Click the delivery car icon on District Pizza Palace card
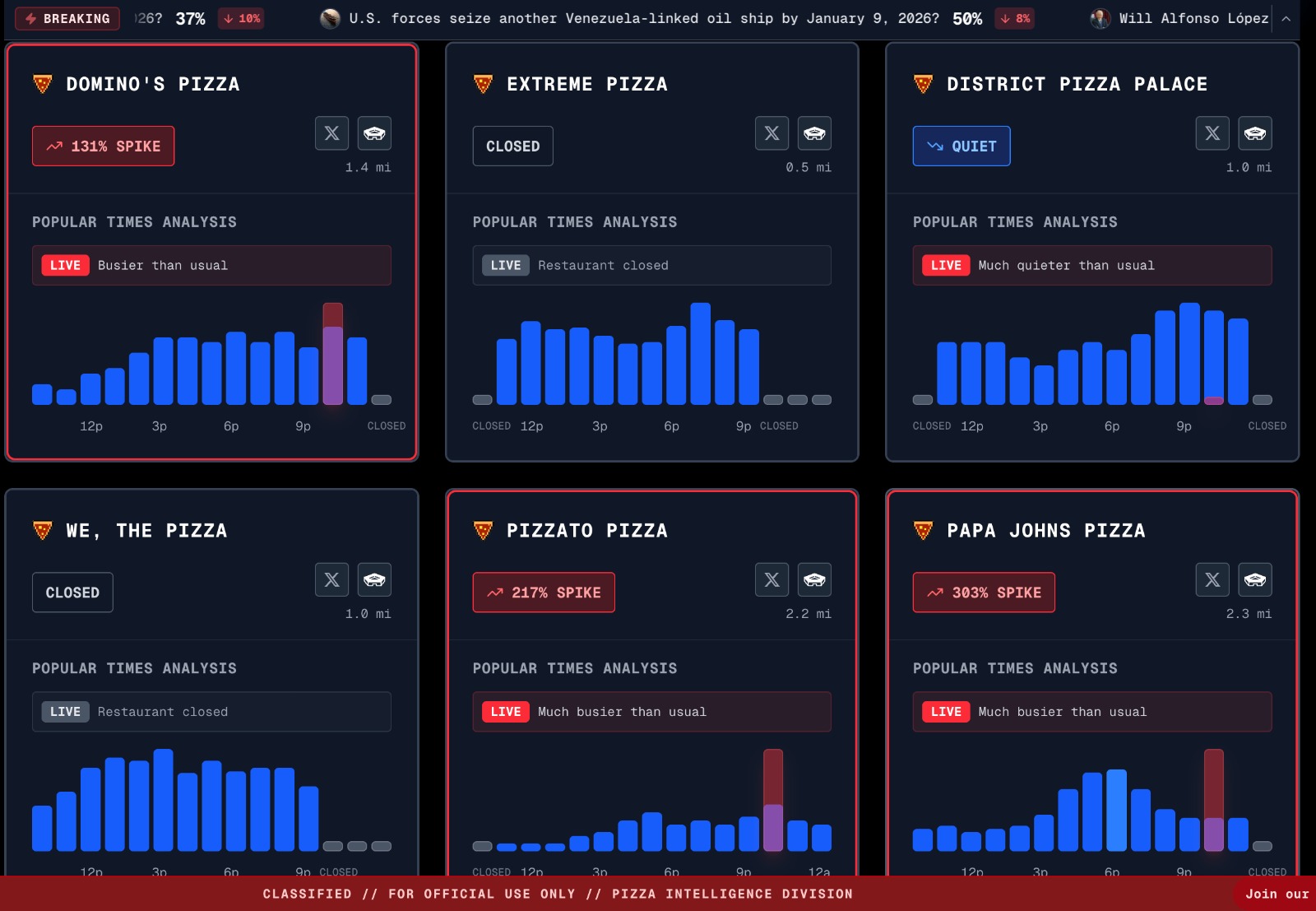Screen dimensions: 1316x911 [1255, 133]
